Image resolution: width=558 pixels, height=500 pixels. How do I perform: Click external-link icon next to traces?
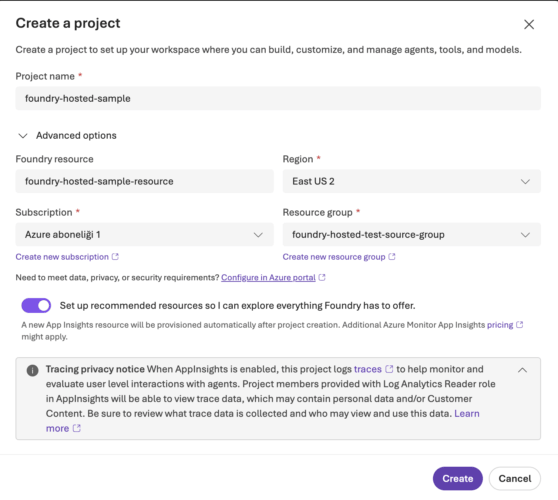coord(389,369)
